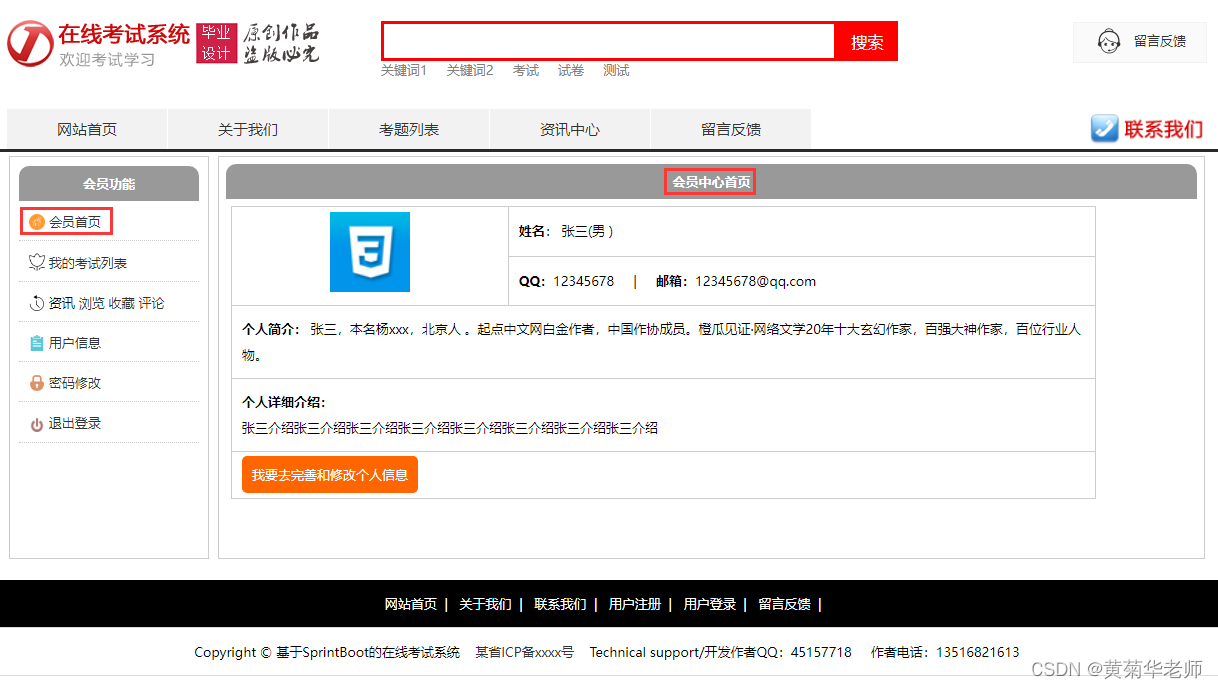Open 会员首页 in member sidebar
1218x689 pixels.
75,222
